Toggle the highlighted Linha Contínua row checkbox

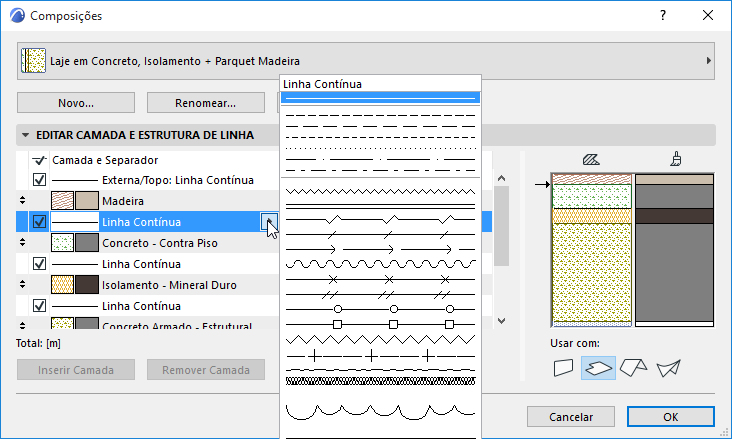click(40, 222)
